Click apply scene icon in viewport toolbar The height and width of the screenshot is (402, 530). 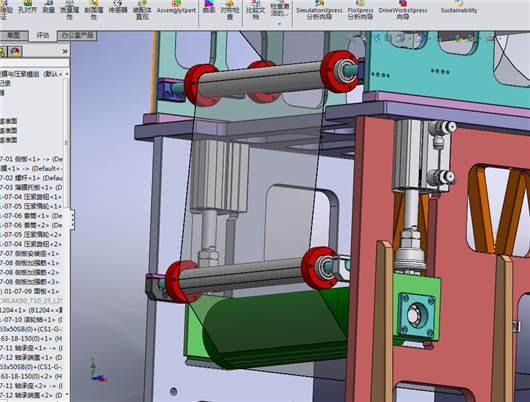(471, 38)
